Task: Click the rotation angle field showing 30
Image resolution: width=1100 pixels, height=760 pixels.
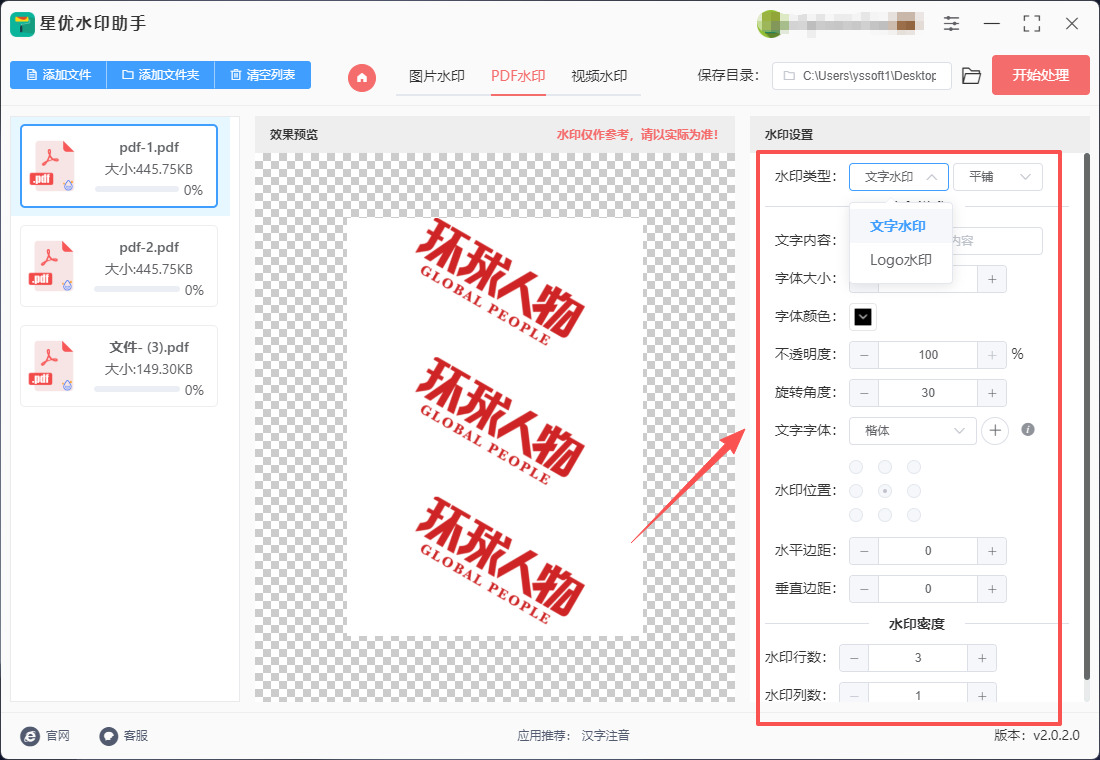Action: click(x=927, y=393)
